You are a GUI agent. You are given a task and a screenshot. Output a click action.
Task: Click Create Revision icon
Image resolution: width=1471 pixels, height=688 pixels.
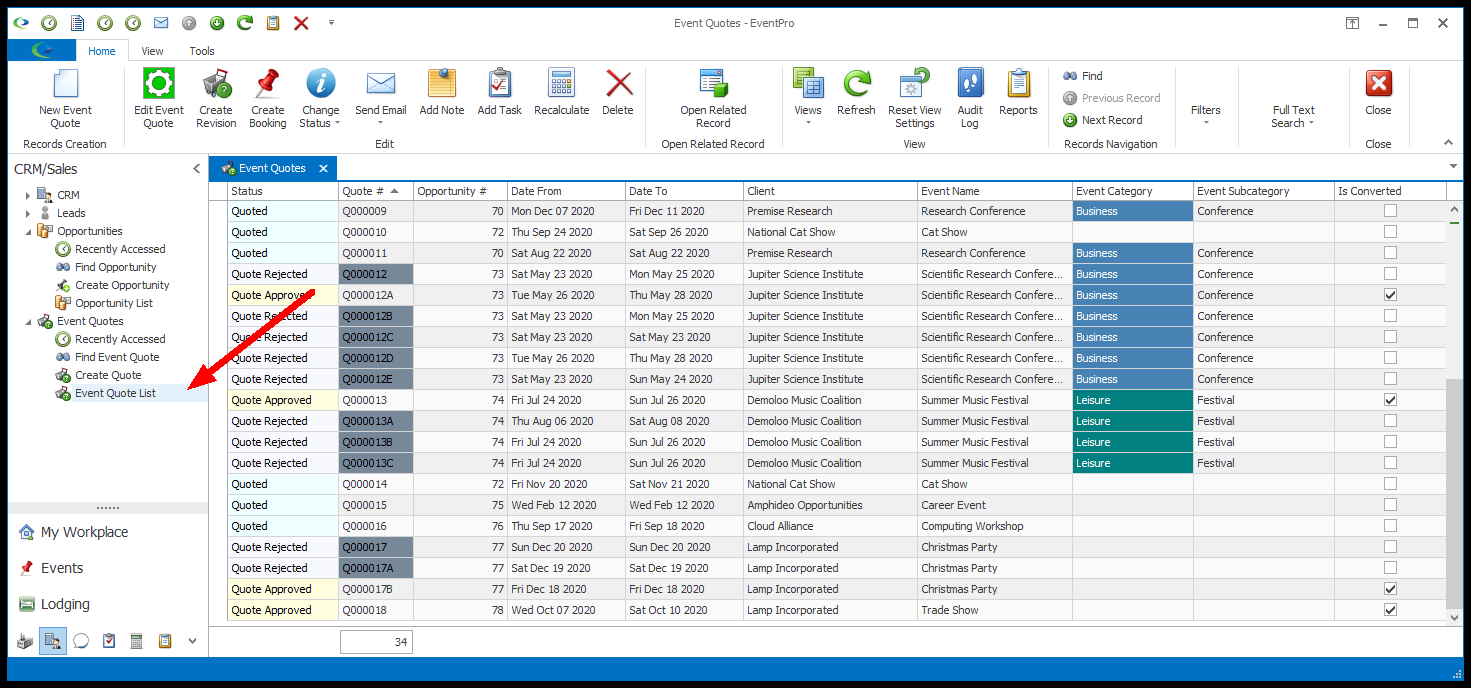pyautogui.click(x=216, y=84)
